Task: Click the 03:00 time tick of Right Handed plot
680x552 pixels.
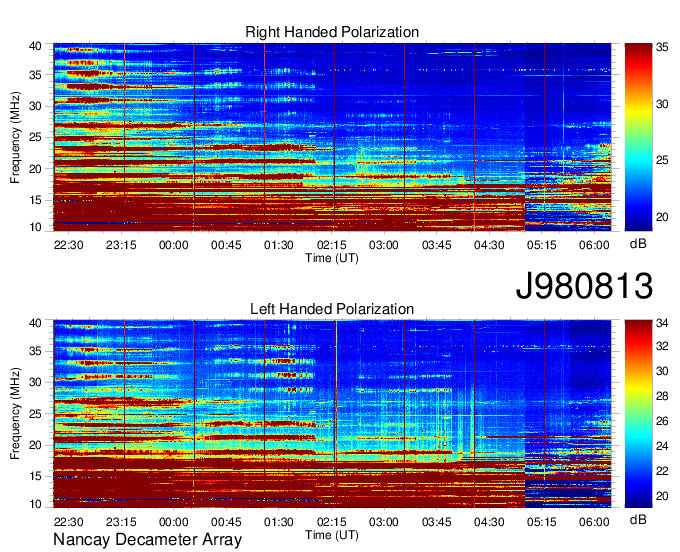Action: coord(384,245)
